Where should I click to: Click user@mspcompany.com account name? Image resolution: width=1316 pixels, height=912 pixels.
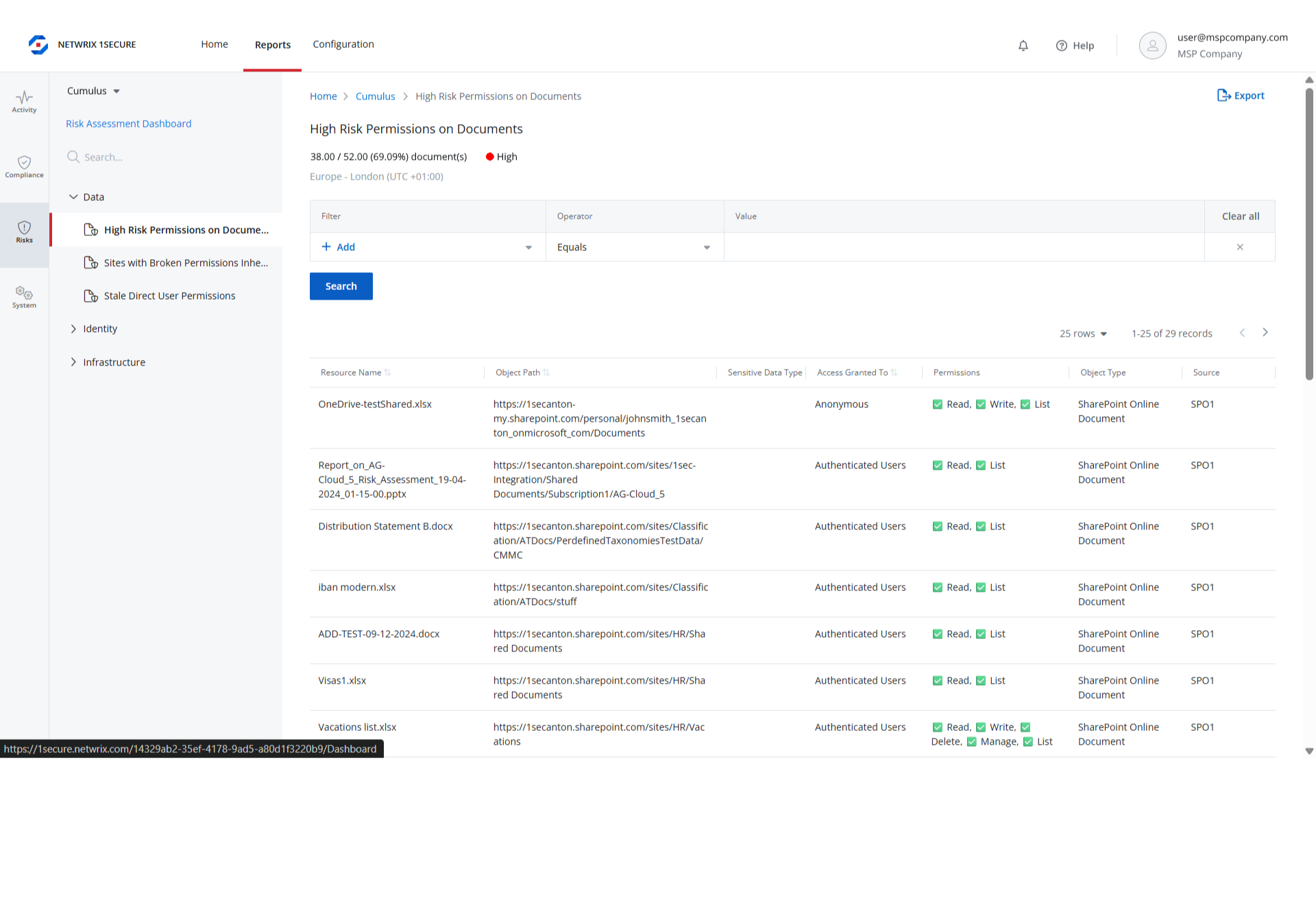(x=1232, y=37)
